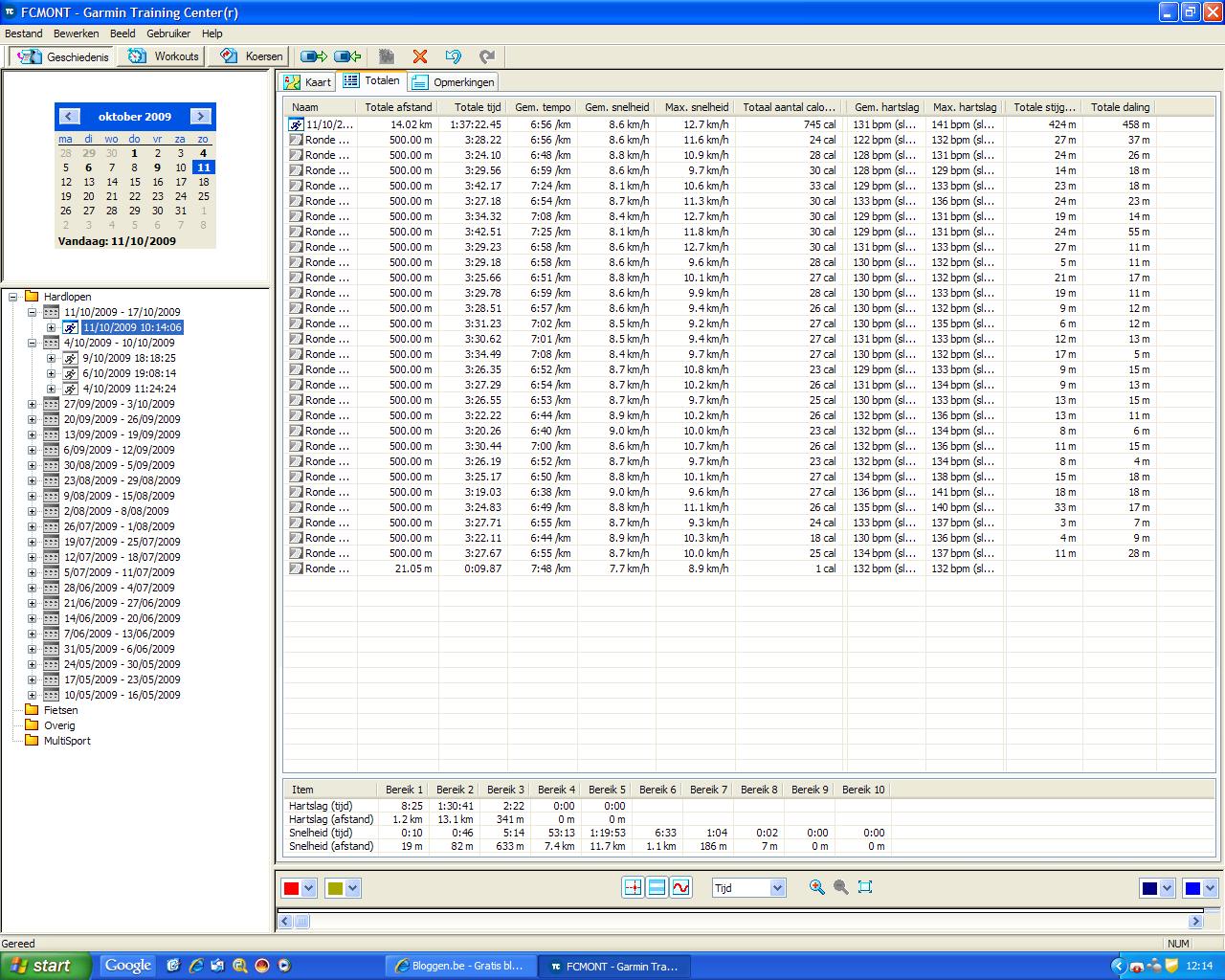Open the Bewerken menu
The image size is (1225, 980).
(77, 33)
